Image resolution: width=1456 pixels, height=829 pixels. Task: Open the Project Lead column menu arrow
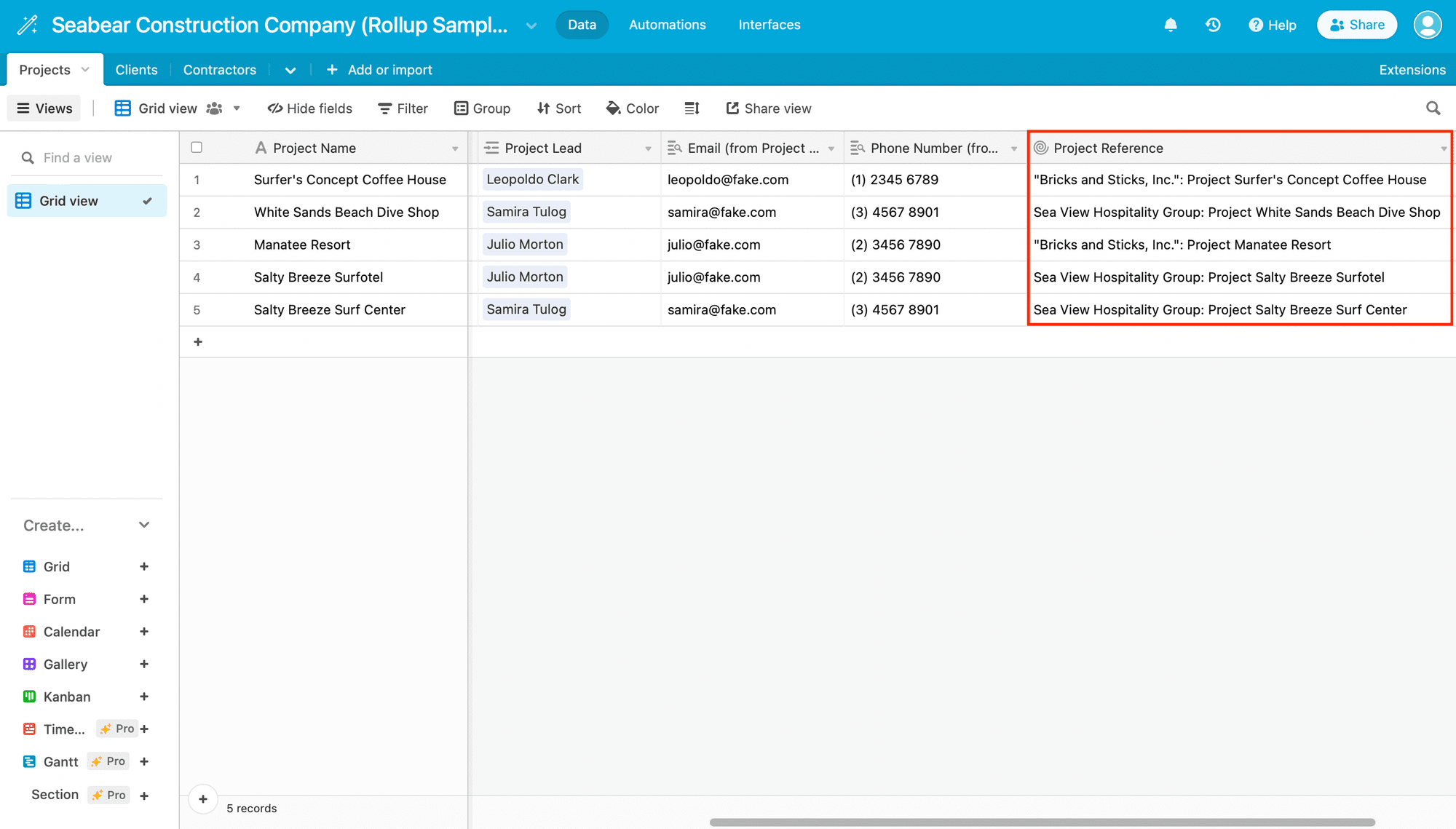pyautogui.click(x=648, y=148)
